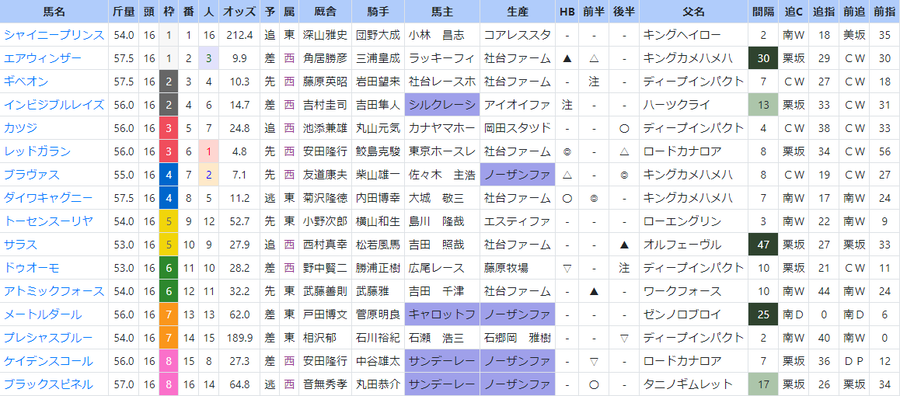Viewport: 900px width, 396px height.
Task: Click interval value 47 in サラス row
Action: (x=763, y=244)
